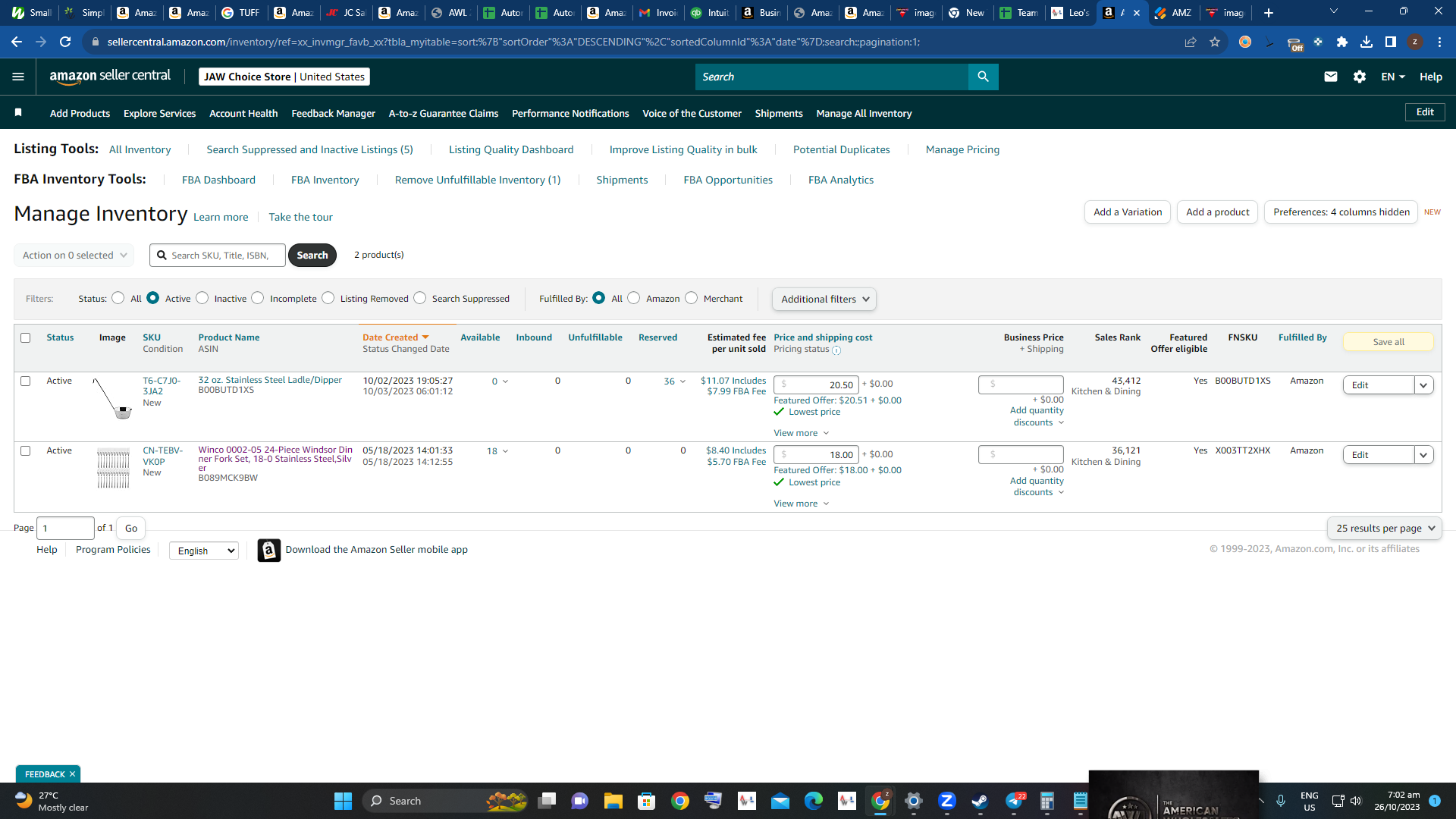Viewport: 1456px width, 819px height.
Task: Select the All status radio button
Action: tap(118, 298)
